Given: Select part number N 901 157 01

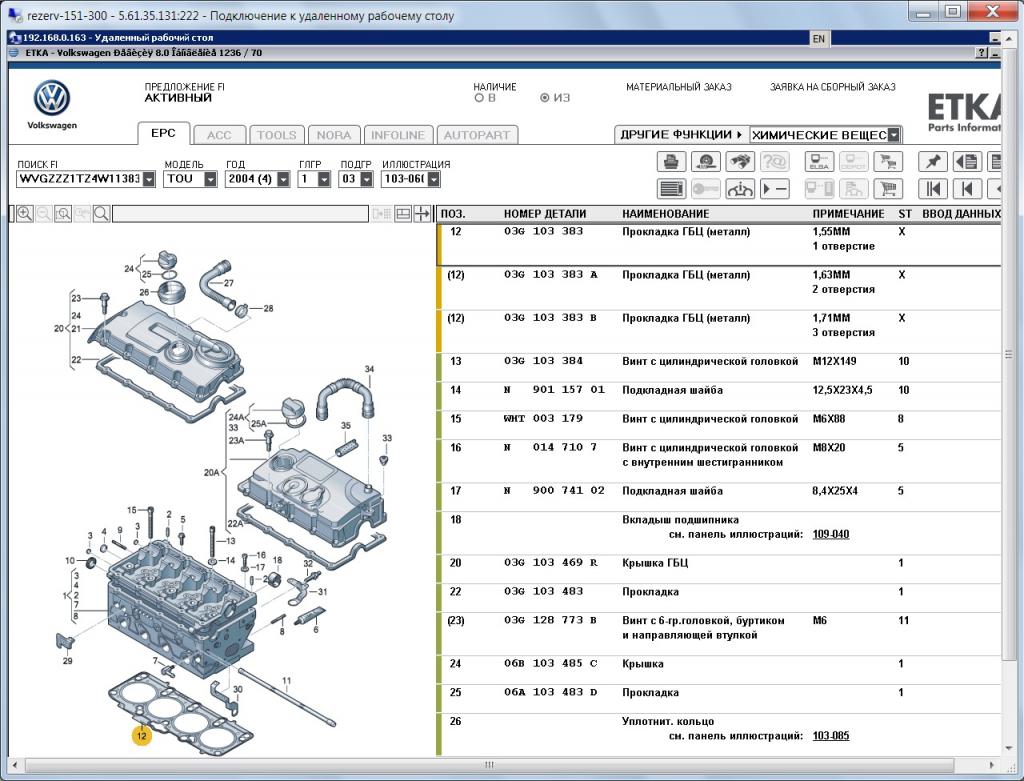Looking at the screenshot, I should coord(554,390).
